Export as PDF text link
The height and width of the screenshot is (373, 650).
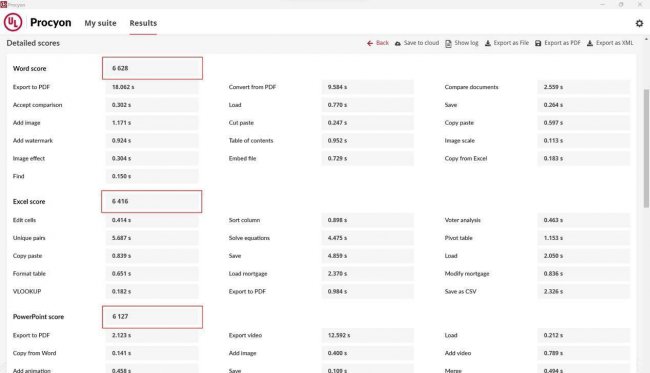click(562, 43)
